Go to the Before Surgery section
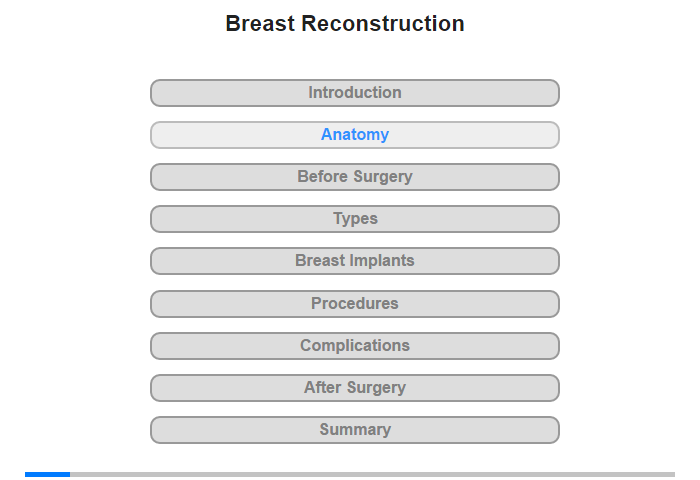The height and width of the screenshot is (480, 700). coord(354,177)
